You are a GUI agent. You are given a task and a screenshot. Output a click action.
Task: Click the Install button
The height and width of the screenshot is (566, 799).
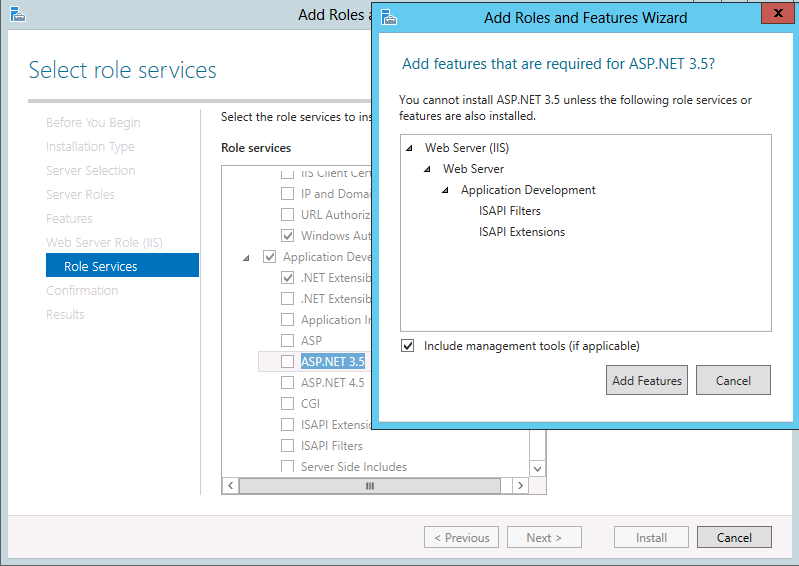pyautogui.click(x=651, y=537)
